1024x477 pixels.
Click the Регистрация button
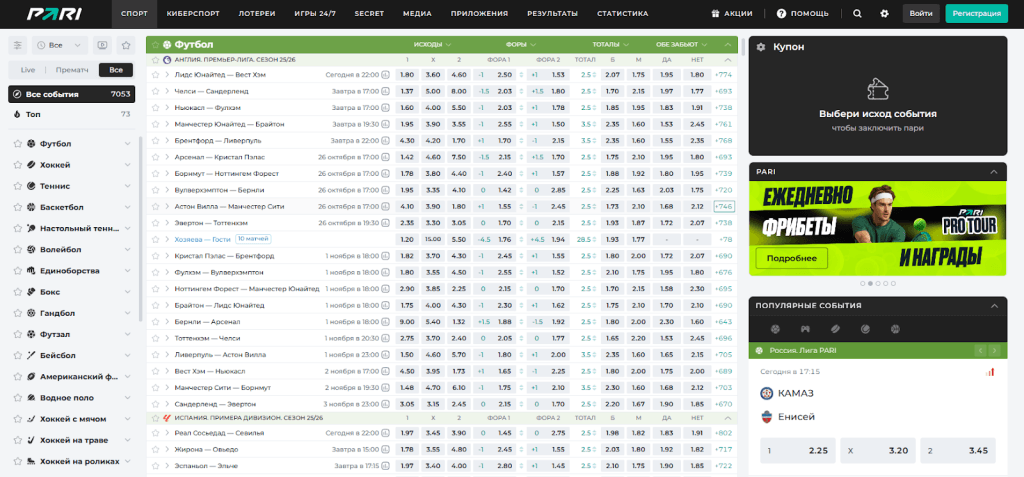point(977,13)
